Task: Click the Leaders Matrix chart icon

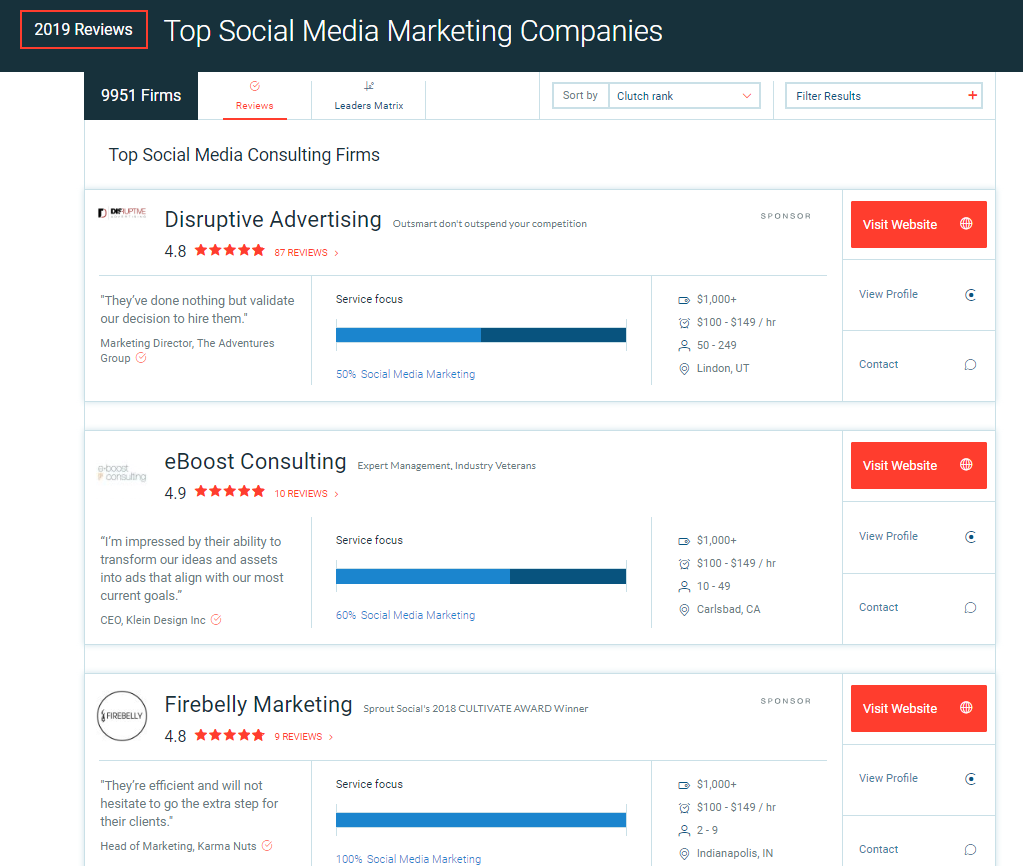Action: point(369,85)
